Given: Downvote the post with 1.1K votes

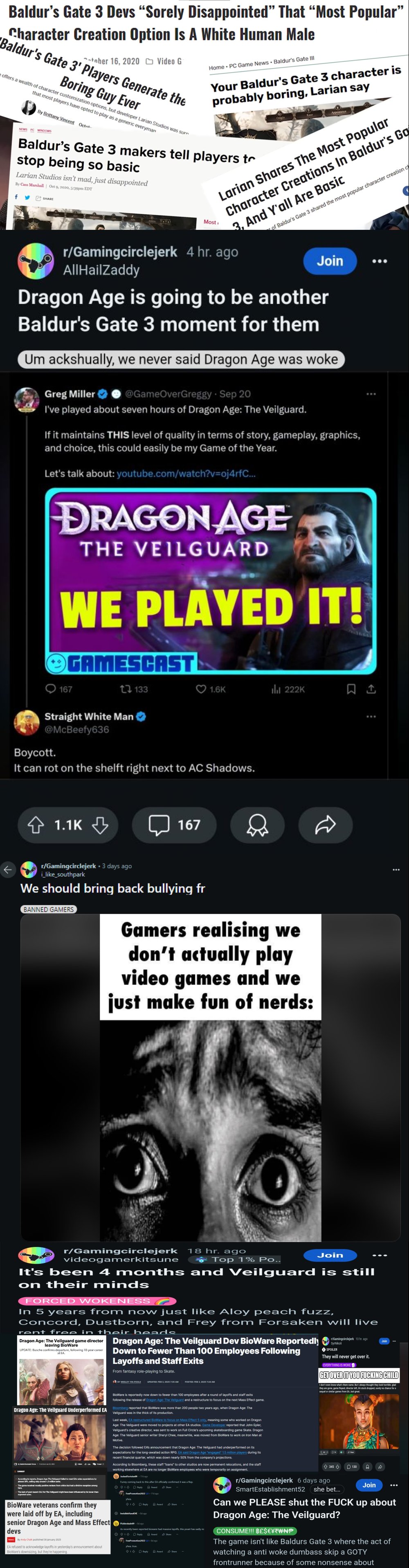Looking at the screenshot, I should pos(101,825).
